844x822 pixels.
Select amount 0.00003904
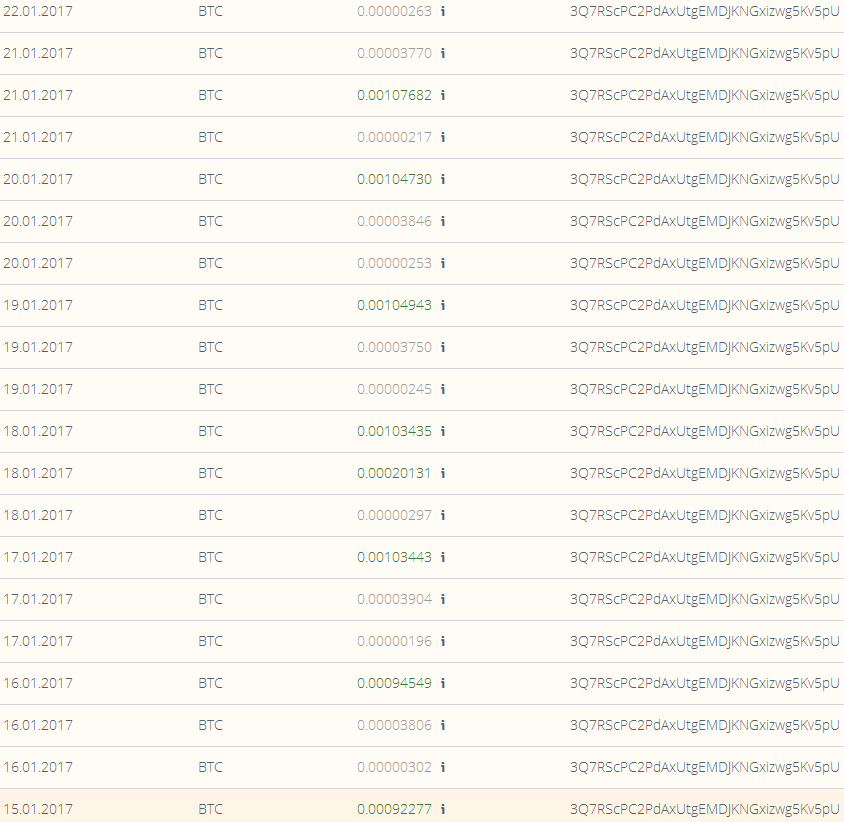point(395,599)
